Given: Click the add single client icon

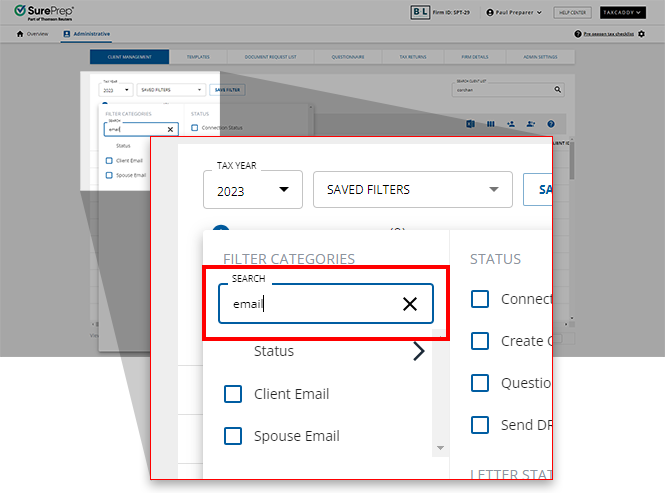Looking at the screenshot, I should tap(511, 124).
